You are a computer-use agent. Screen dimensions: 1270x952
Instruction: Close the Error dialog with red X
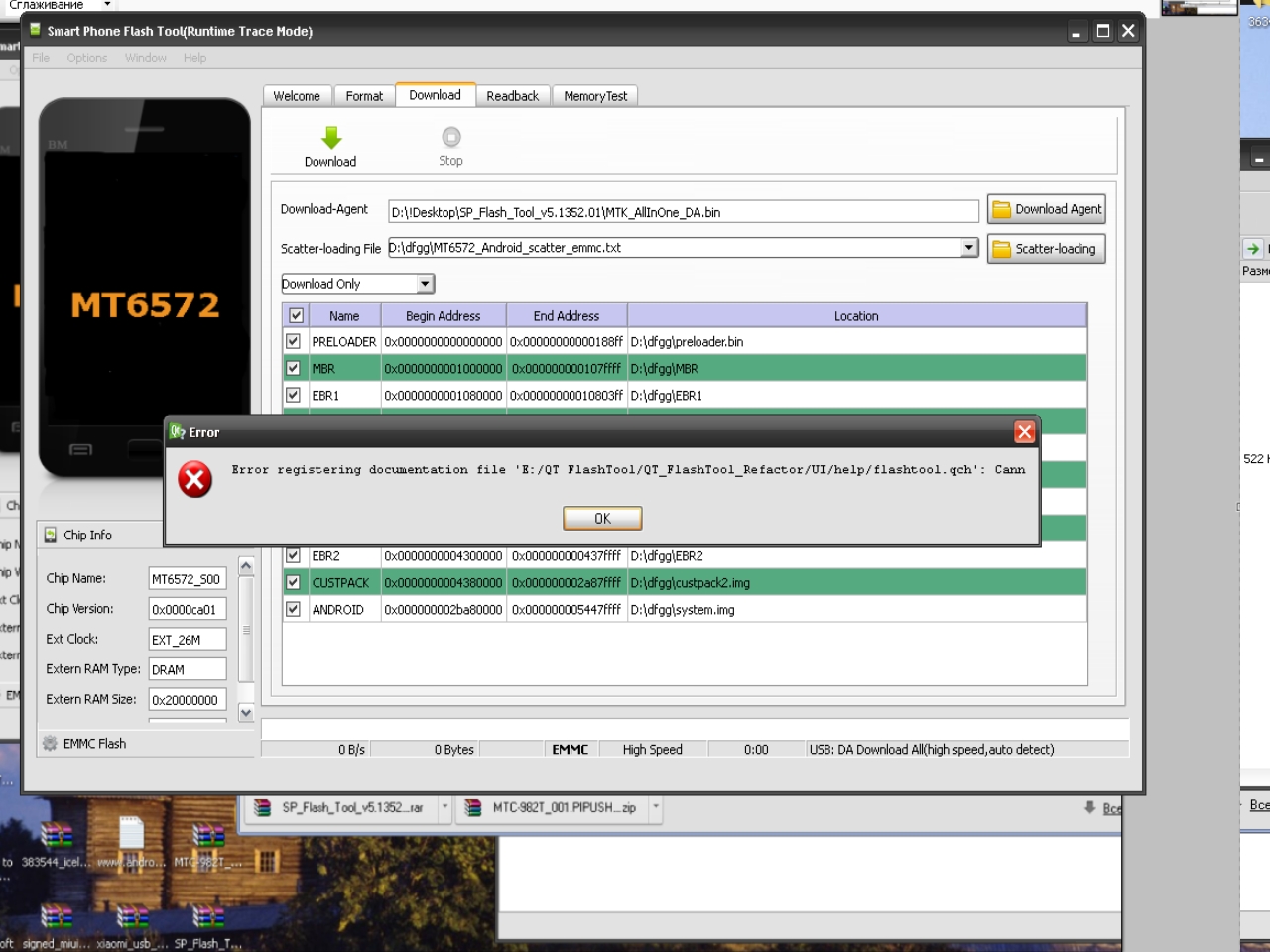tap(1024, 432)
